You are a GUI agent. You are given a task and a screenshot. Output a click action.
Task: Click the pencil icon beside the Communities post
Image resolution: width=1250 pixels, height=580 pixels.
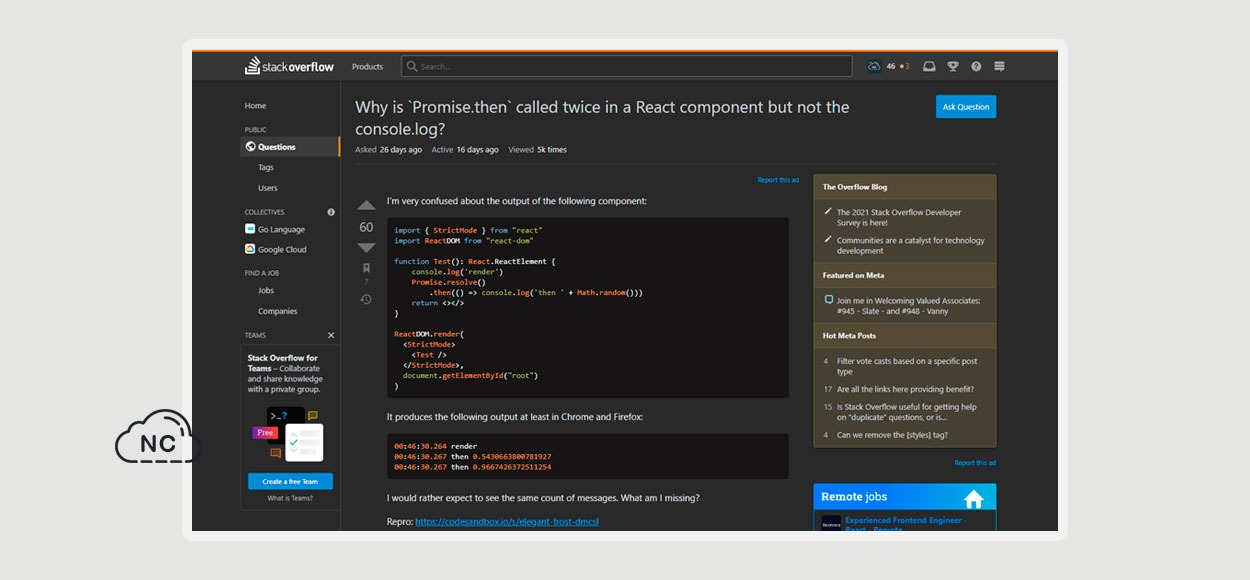tap(828, 240)
